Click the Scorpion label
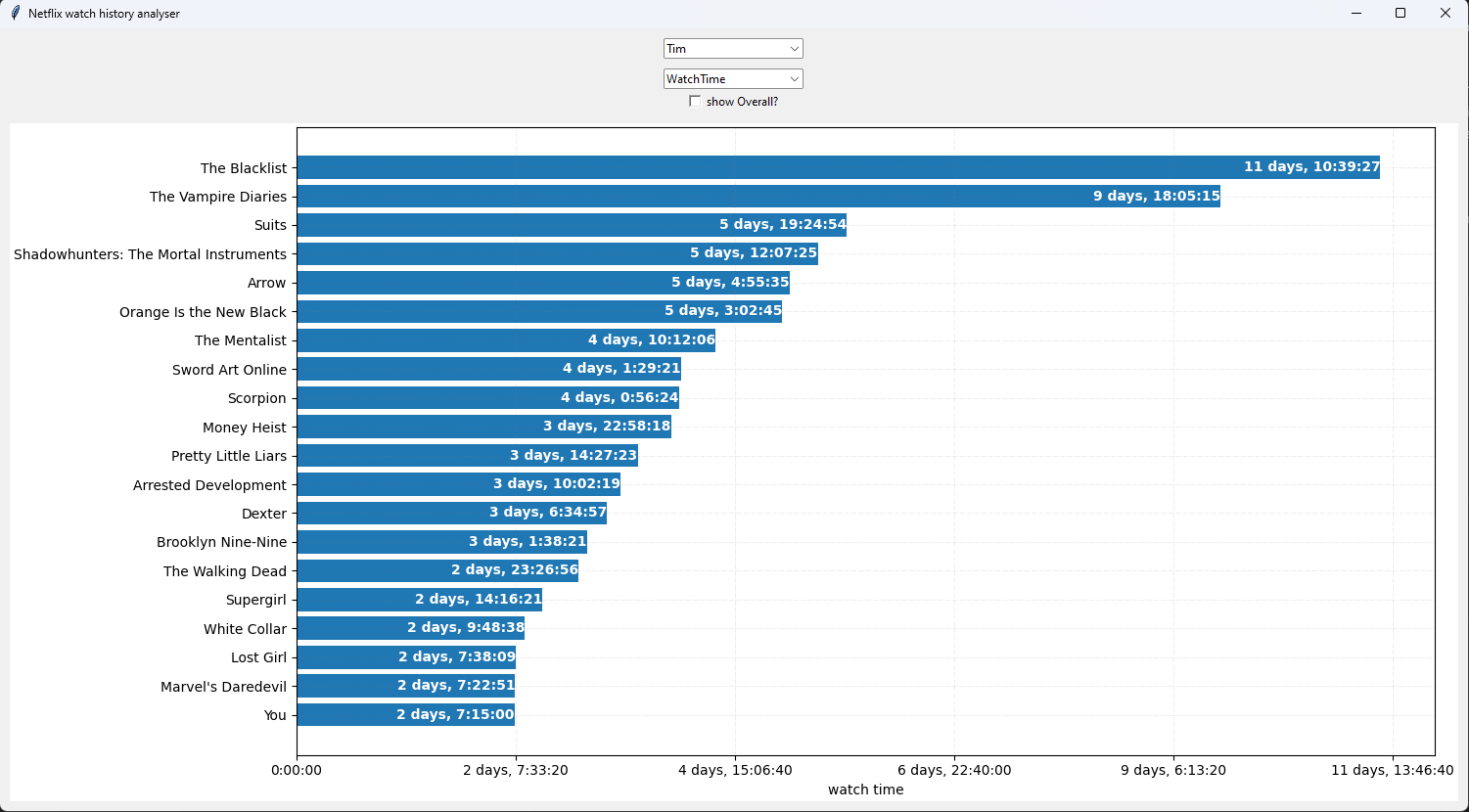Viewport: 1469px width, 812px height. click(x=257, y=398)
